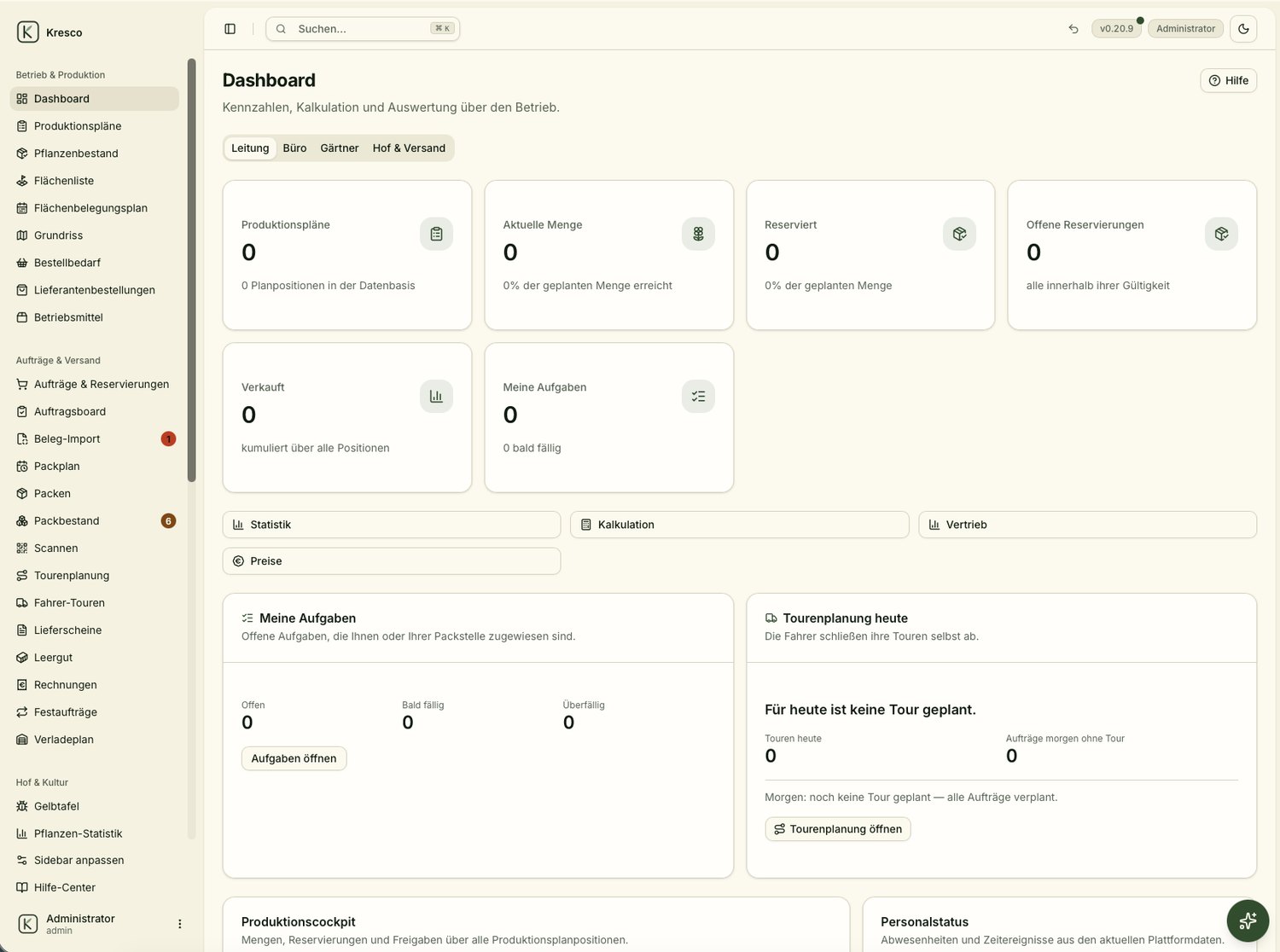
Task: Click the Pflanzenbestand sidebar icon
Action: click(22, 154)
